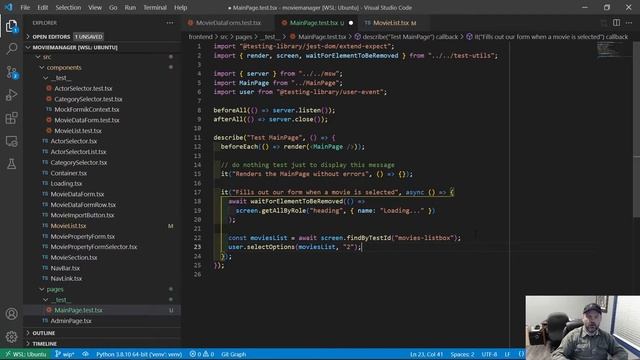Open Explorer panel more actions (...)

point(170,23)
